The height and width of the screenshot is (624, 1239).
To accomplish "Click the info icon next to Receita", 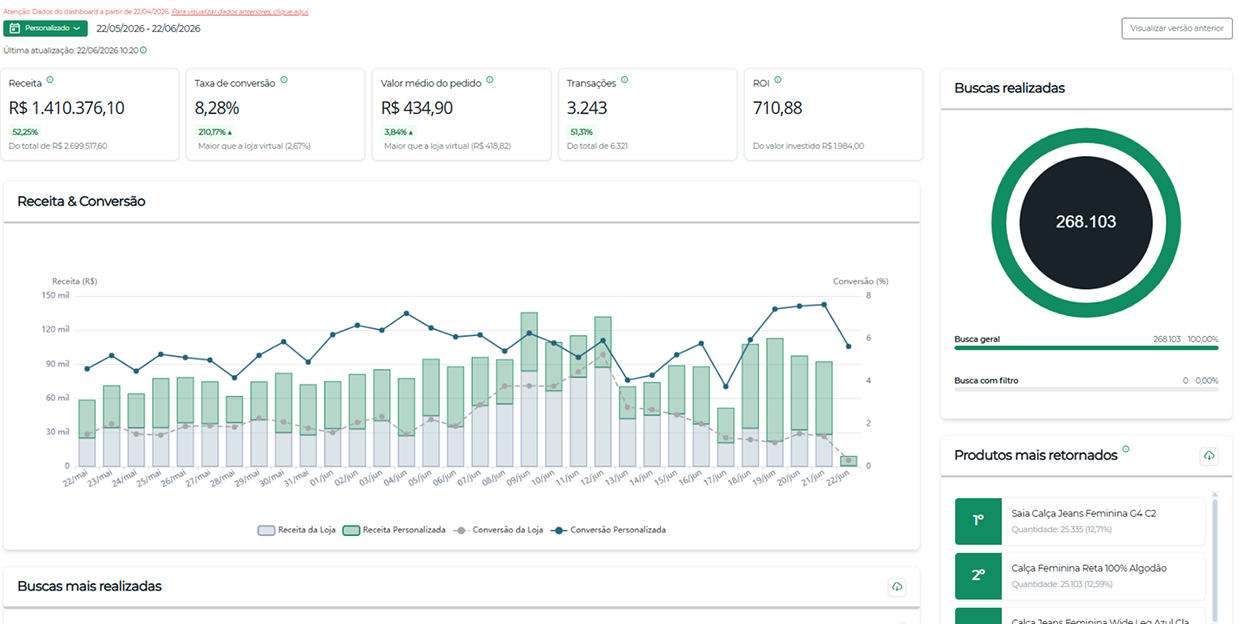I will 50,80.
